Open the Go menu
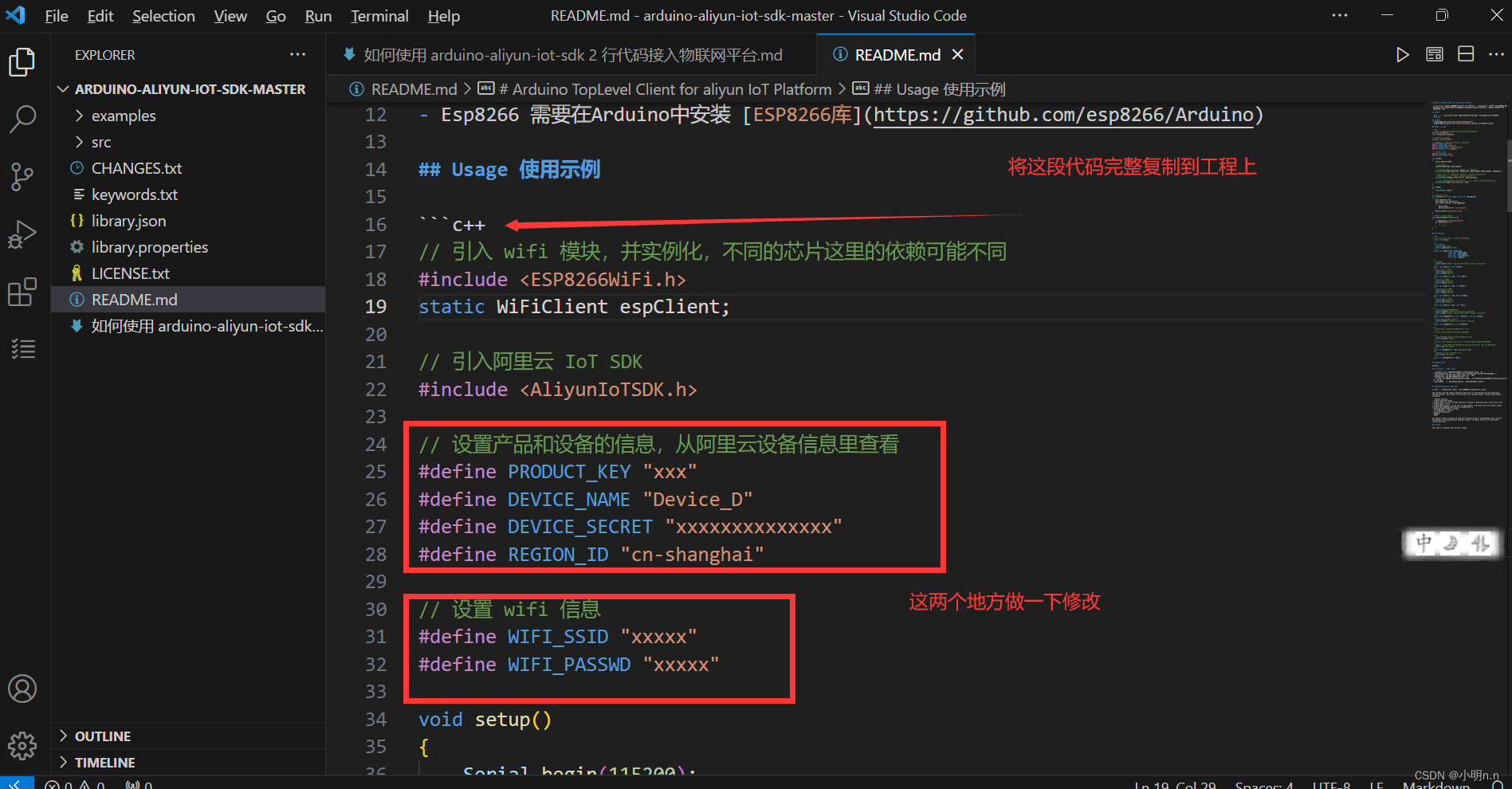 (x=276, y=16)
